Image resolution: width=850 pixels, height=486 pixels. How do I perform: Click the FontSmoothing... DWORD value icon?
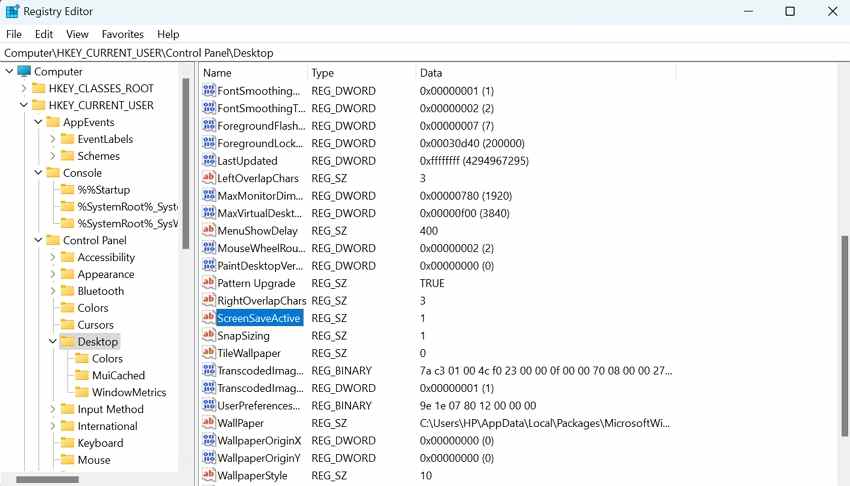click(209, 90)
